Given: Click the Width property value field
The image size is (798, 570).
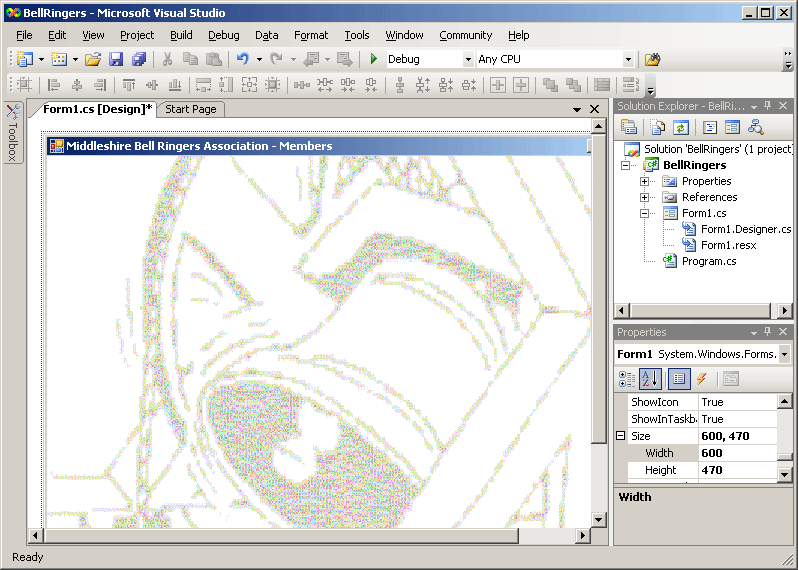Looking at the screenshot, I should point(737,453).
